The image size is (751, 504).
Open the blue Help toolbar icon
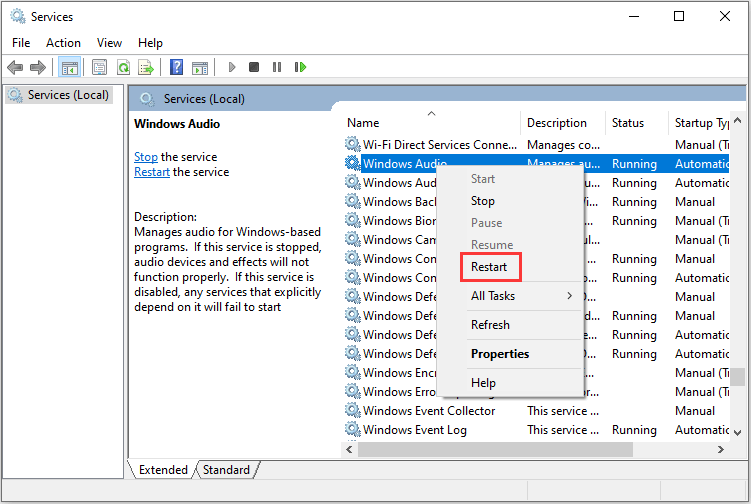coord(176,67)
